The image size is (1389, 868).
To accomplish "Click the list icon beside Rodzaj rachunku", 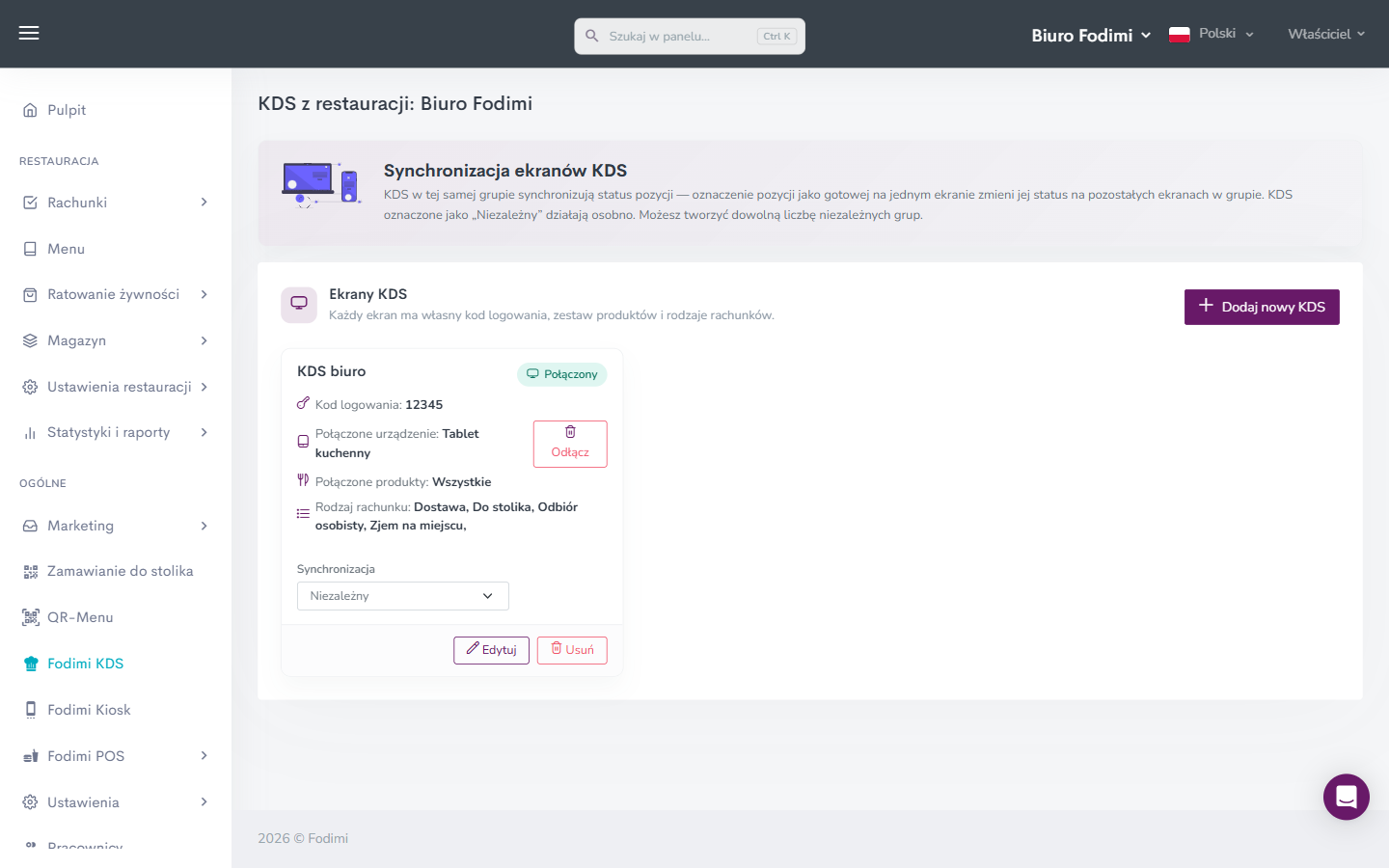I will click(303, 514).
